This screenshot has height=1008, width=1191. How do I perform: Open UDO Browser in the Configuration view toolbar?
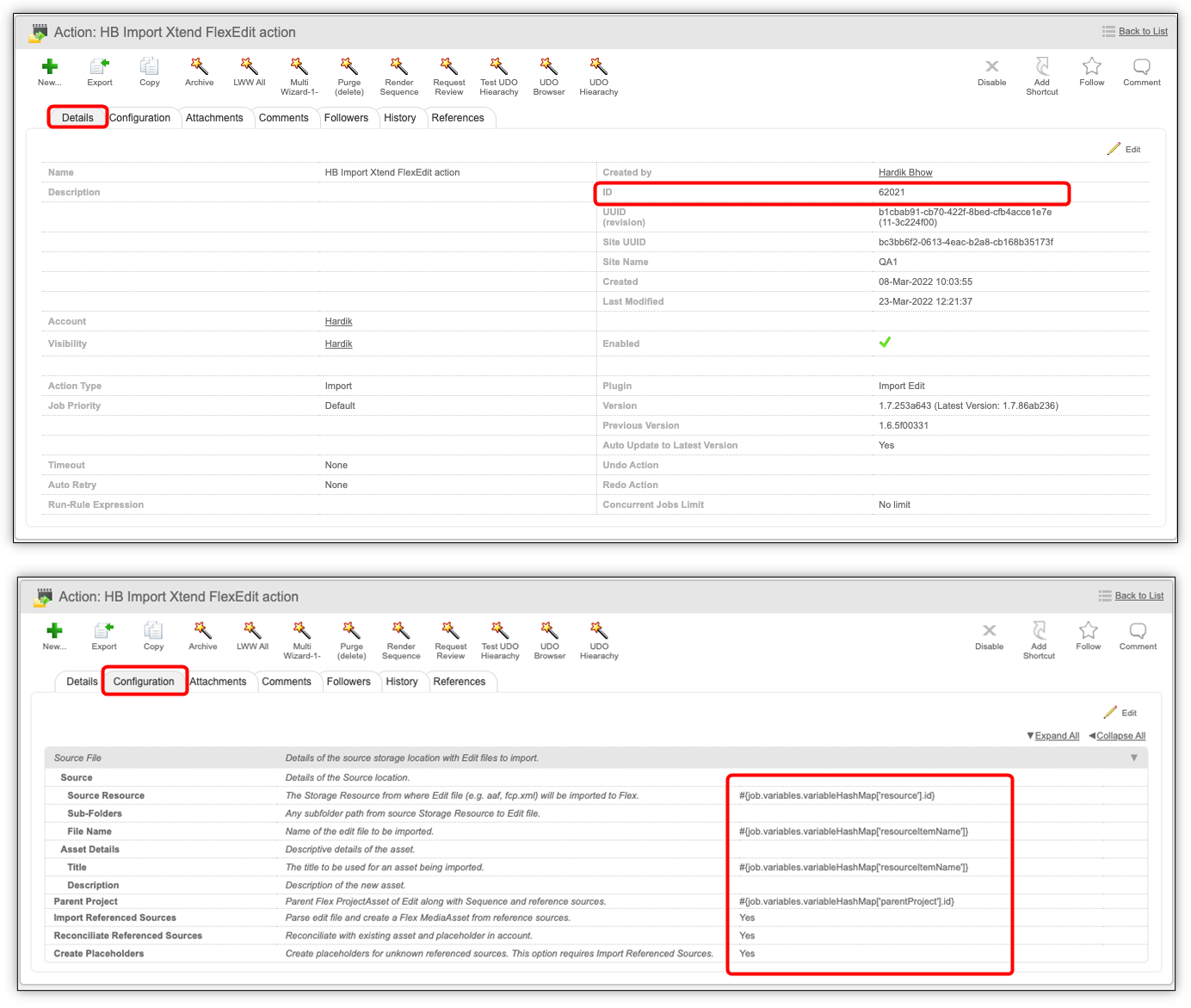[549, 631]
